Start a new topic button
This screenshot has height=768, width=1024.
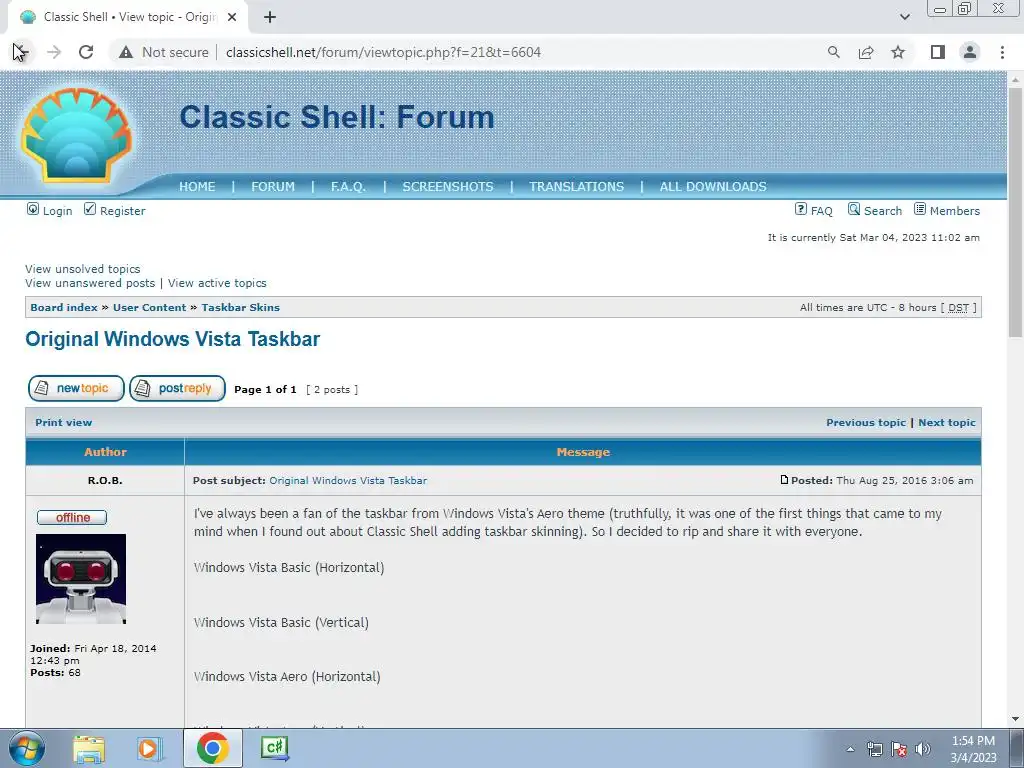point(76,389)
